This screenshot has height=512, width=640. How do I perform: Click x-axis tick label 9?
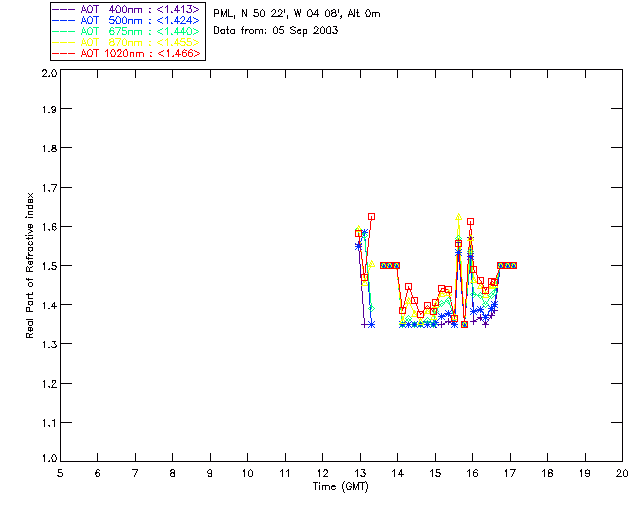[x=210, y=473]
